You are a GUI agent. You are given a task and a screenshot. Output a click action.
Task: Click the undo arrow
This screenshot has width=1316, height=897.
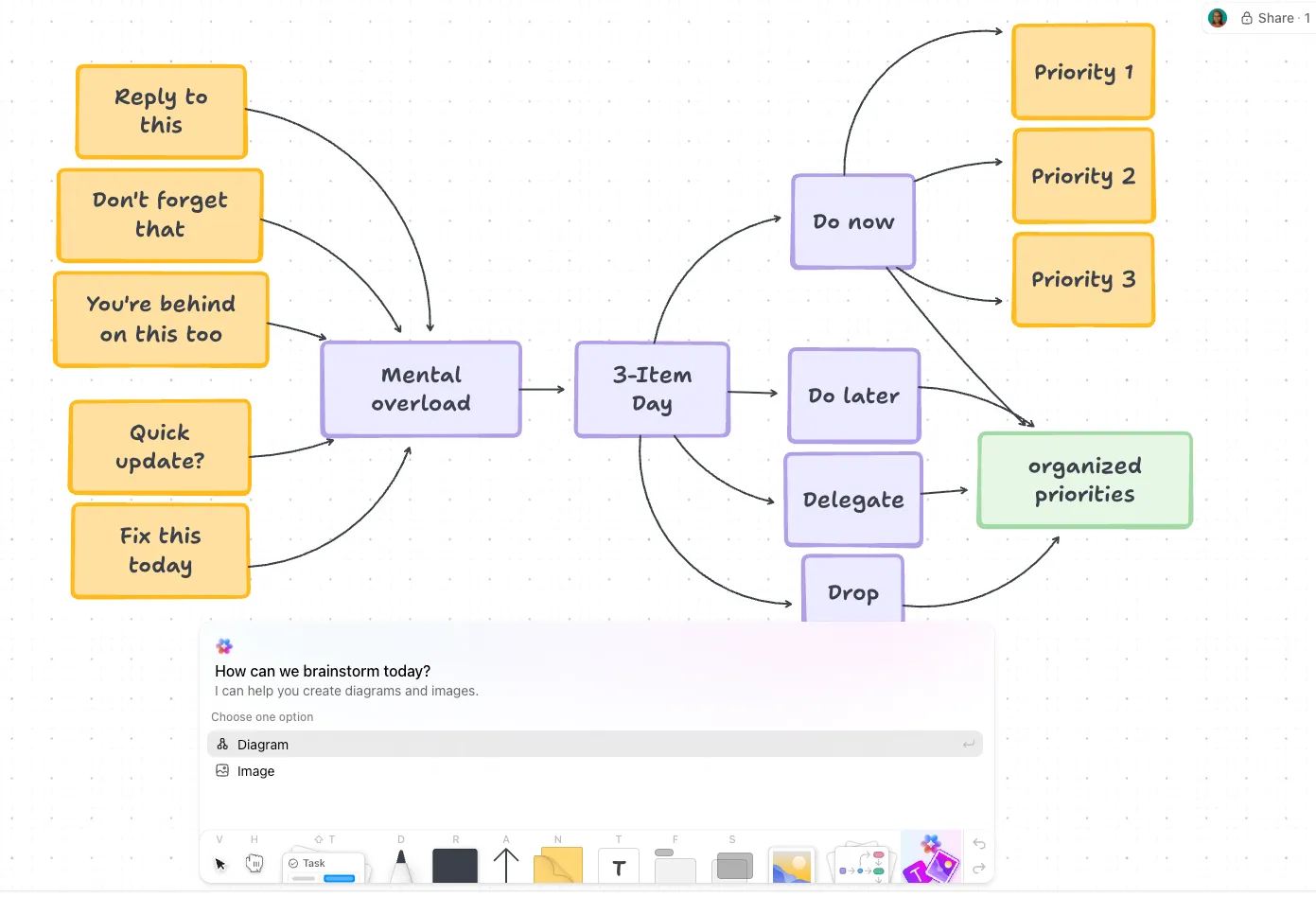click(x=979, y=844)
